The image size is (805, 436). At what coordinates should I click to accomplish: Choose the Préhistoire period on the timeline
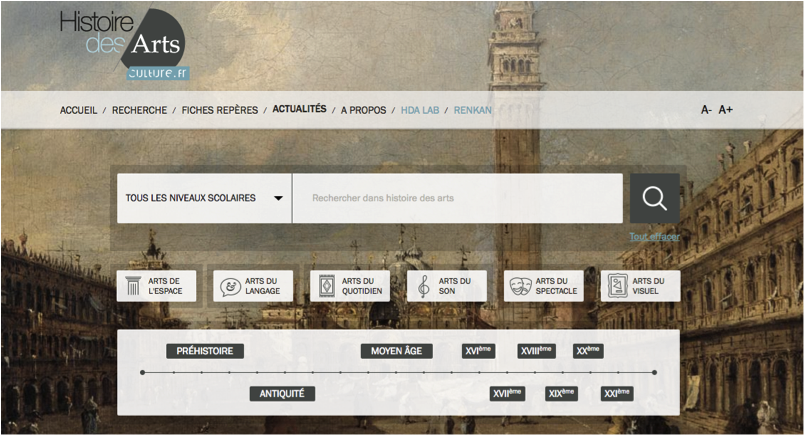(205, 351)
